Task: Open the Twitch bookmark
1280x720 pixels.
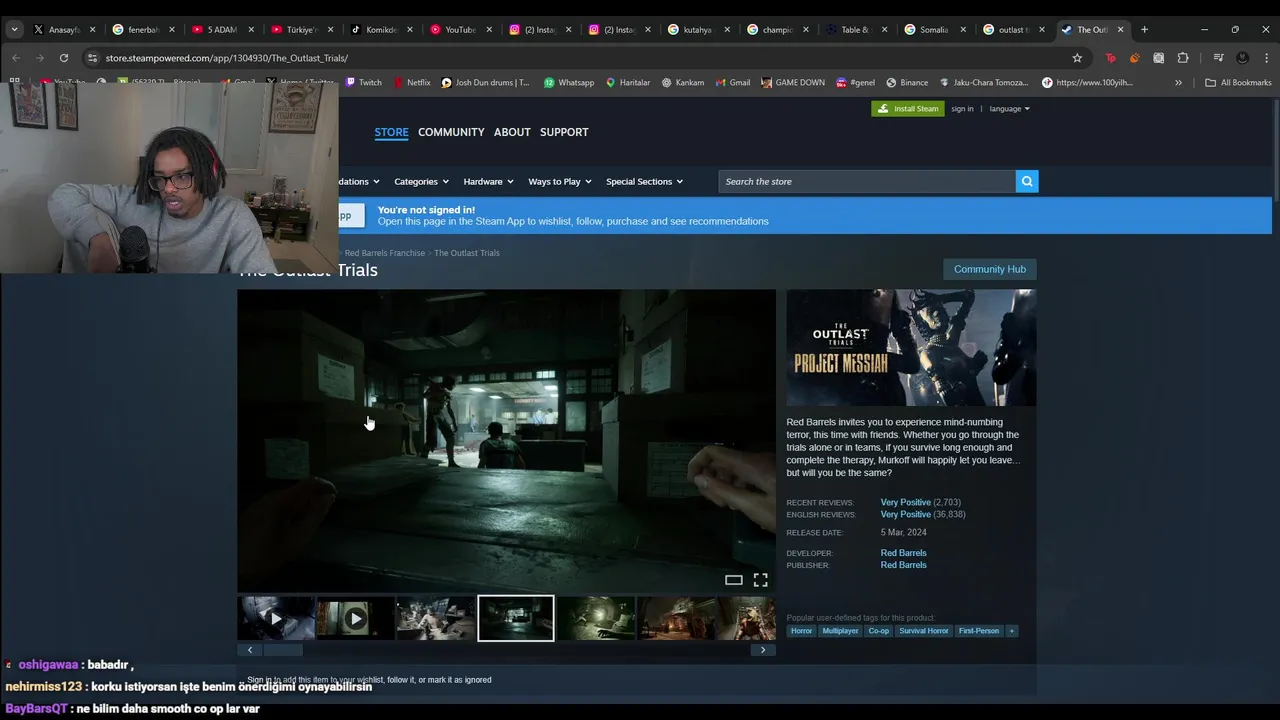Action: [362, 83]
